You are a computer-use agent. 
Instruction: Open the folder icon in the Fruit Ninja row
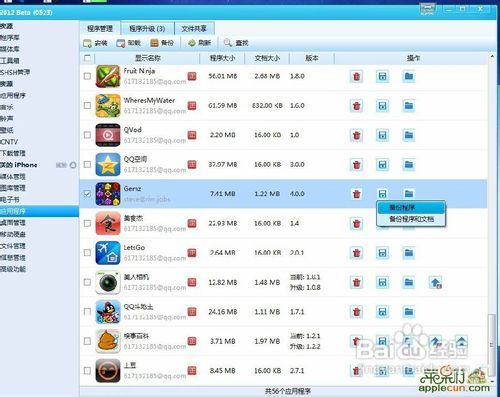click(x=409, y=76)
